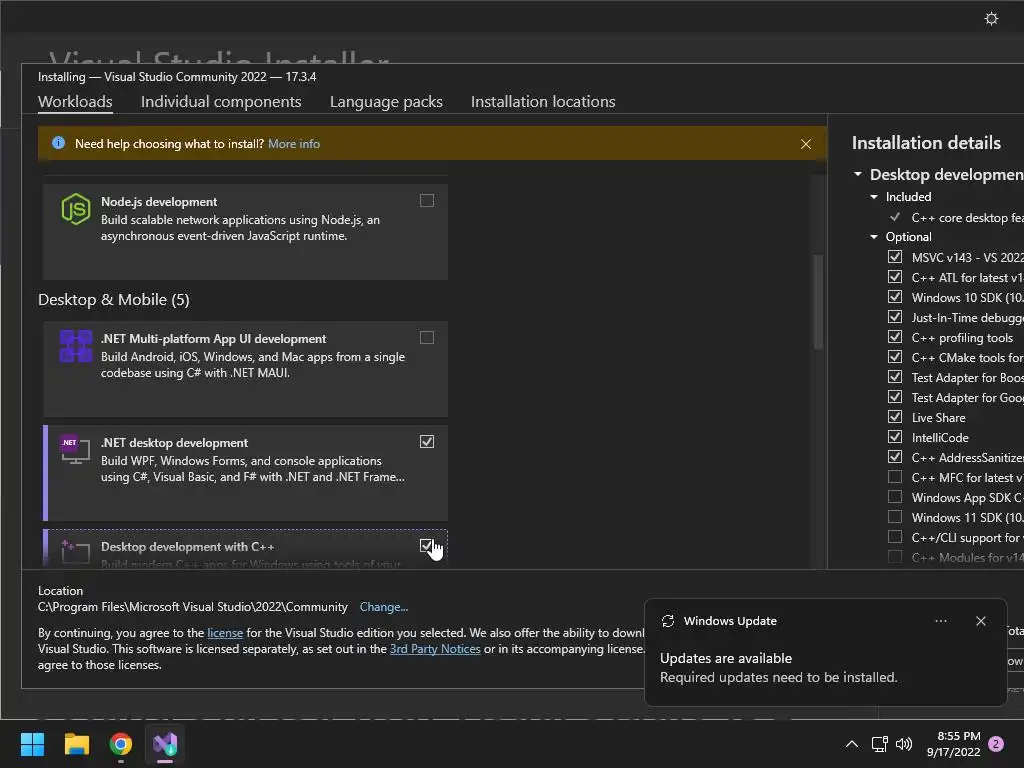This screenshot has height=768, width=1024.
Task: Open the Installation locations tab
Action: tap(543, 102)
